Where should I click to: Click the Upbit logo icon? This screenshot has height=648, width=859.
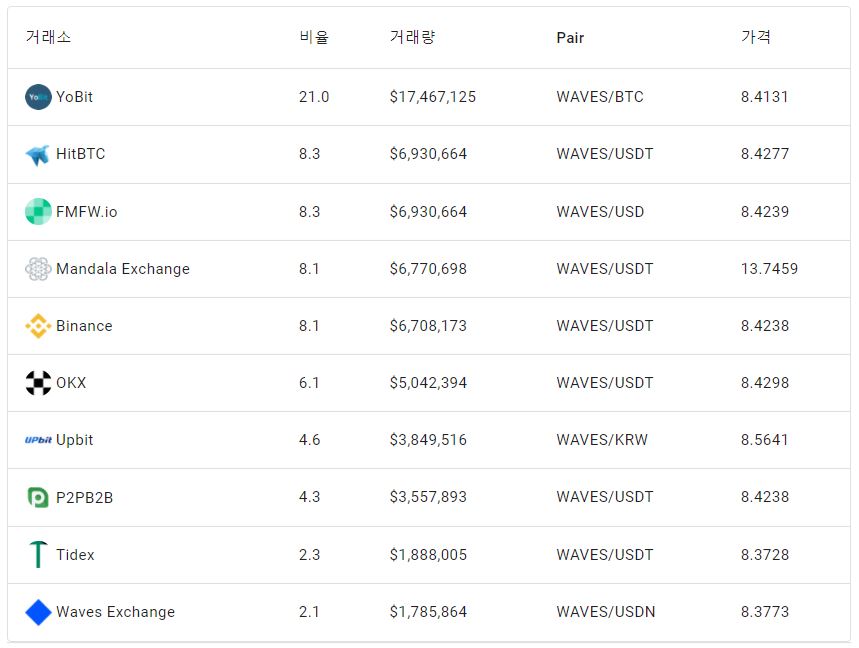click(x=38, y=440)
